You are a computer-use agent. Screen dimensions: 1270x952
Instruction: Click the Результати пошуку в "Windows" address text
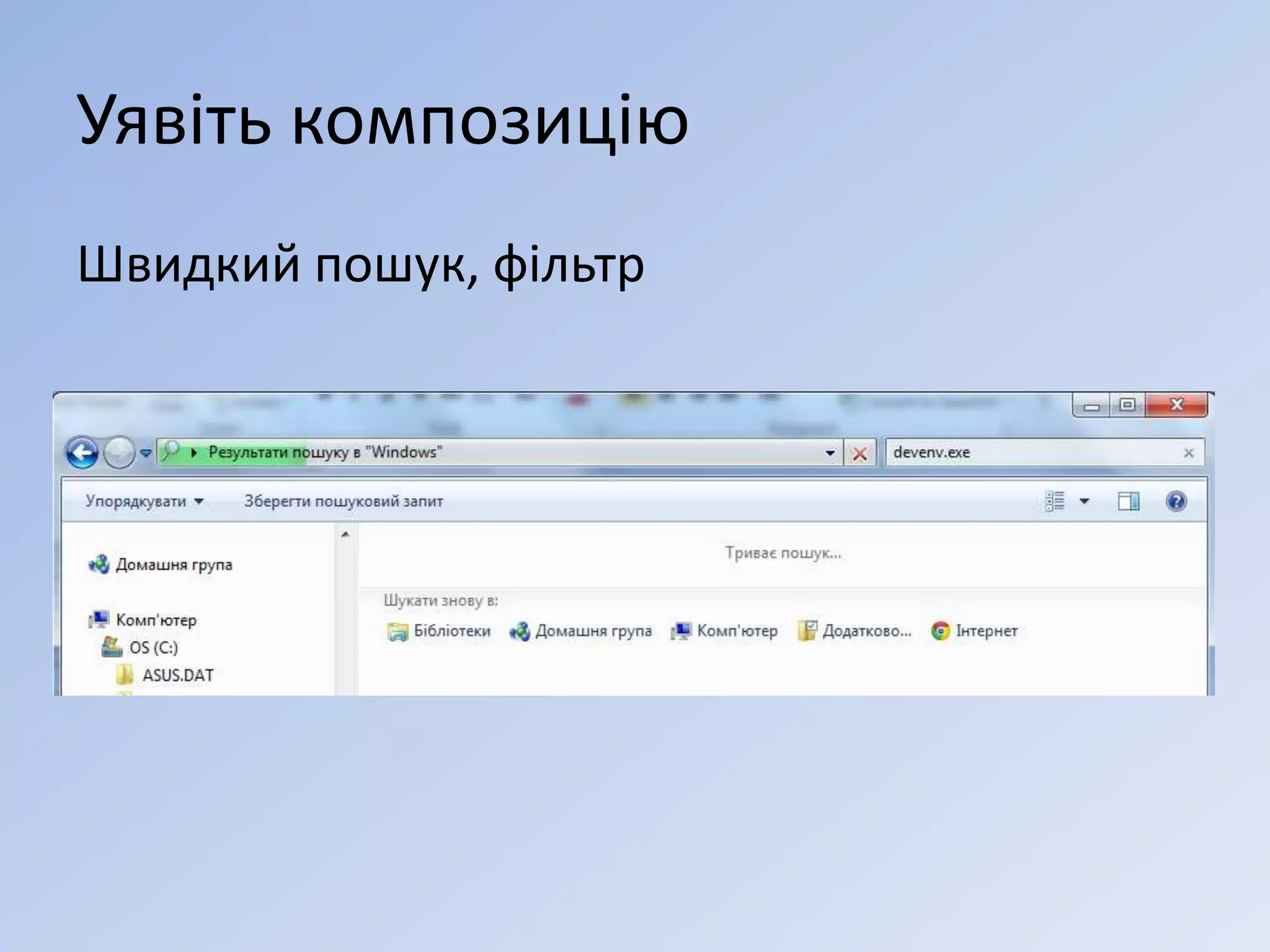325,452
